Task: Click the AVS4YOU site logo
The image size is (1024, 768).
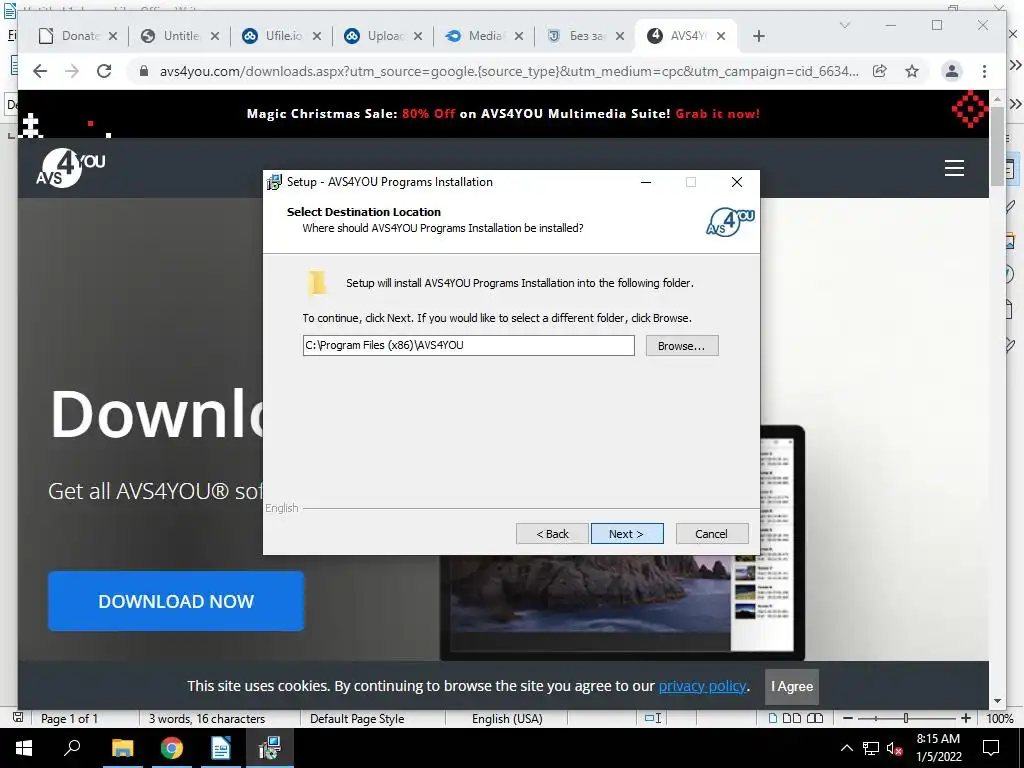Action: click(70, 168)
